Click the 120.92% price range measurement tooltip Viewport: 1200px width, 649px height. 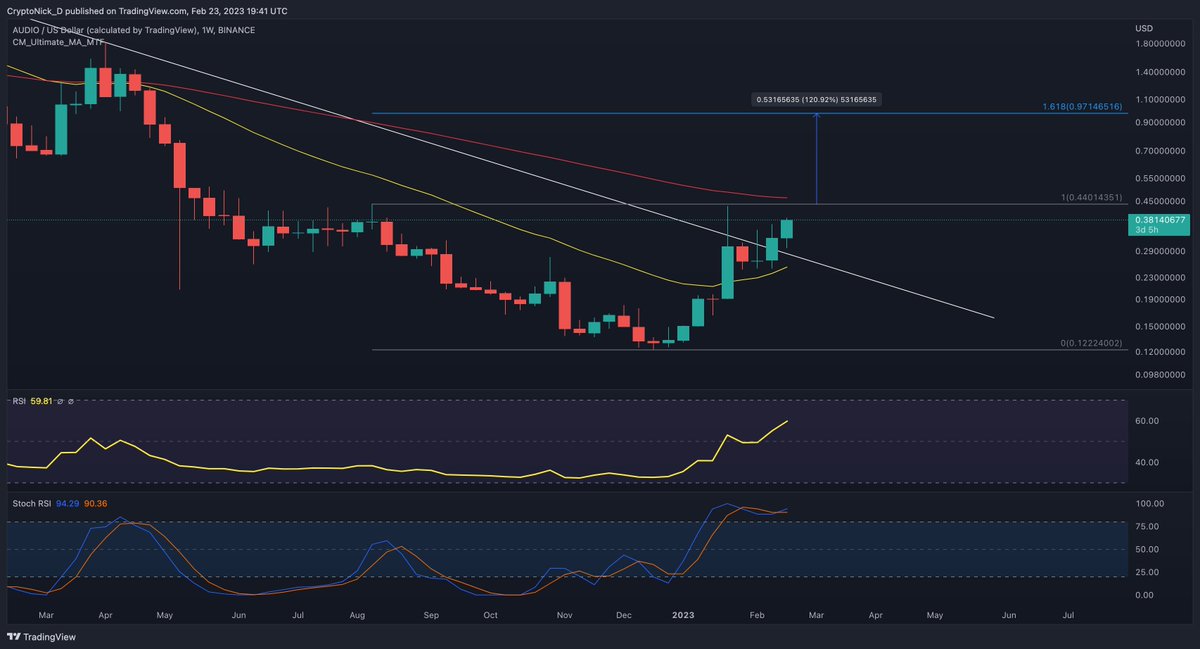(x=817, y=100)
